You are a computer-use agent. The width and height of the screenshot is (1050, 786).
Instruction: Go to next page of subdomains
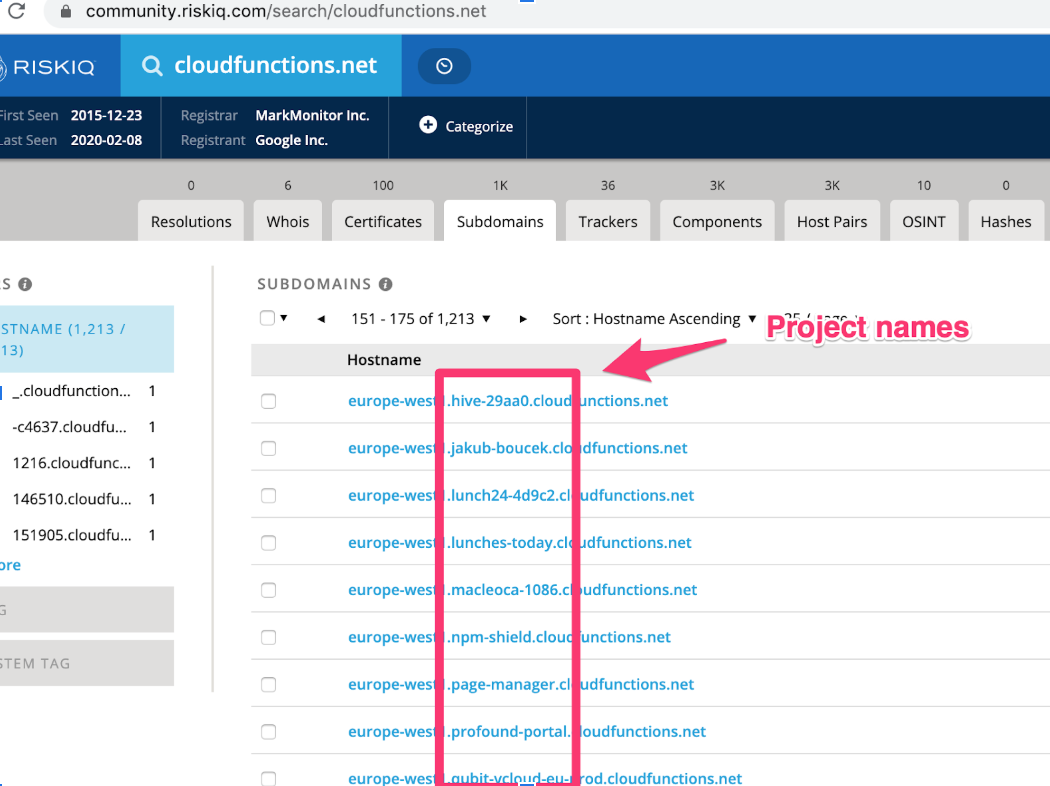(523, 319)
